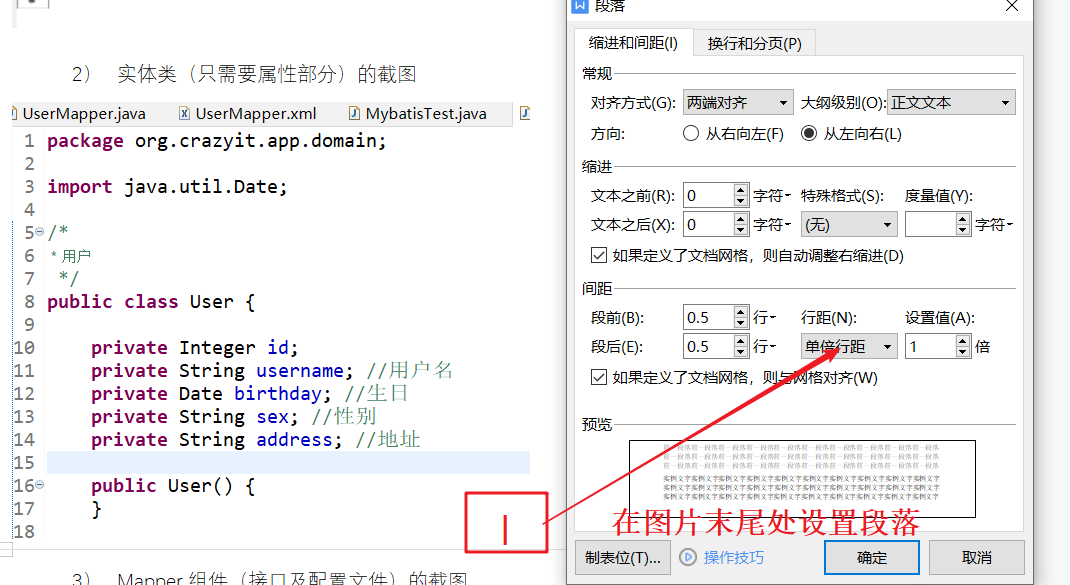Image resolution: width=1070 pixels, height=585 pixels.
Task: Open 行距 dropdown showing 单倍行距
Action: point(849,346)
